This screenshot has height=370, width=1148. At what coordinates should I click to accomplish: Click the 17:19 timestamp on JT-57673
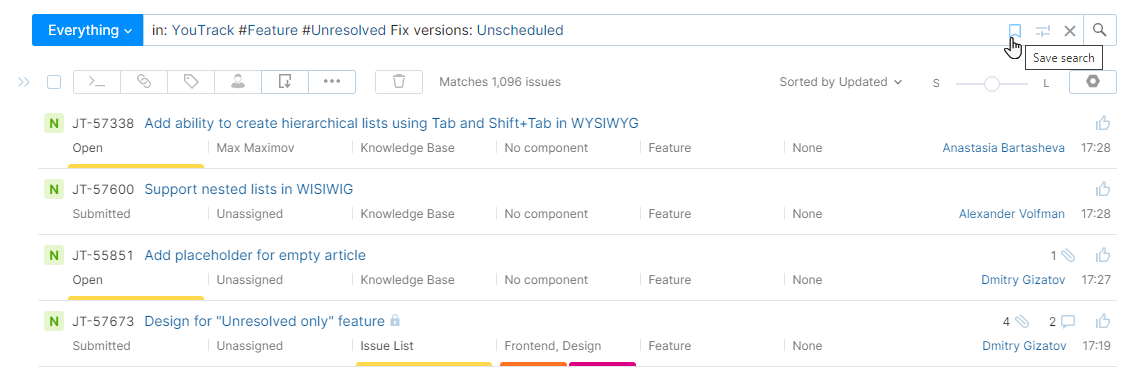[x=1096, y=346]
